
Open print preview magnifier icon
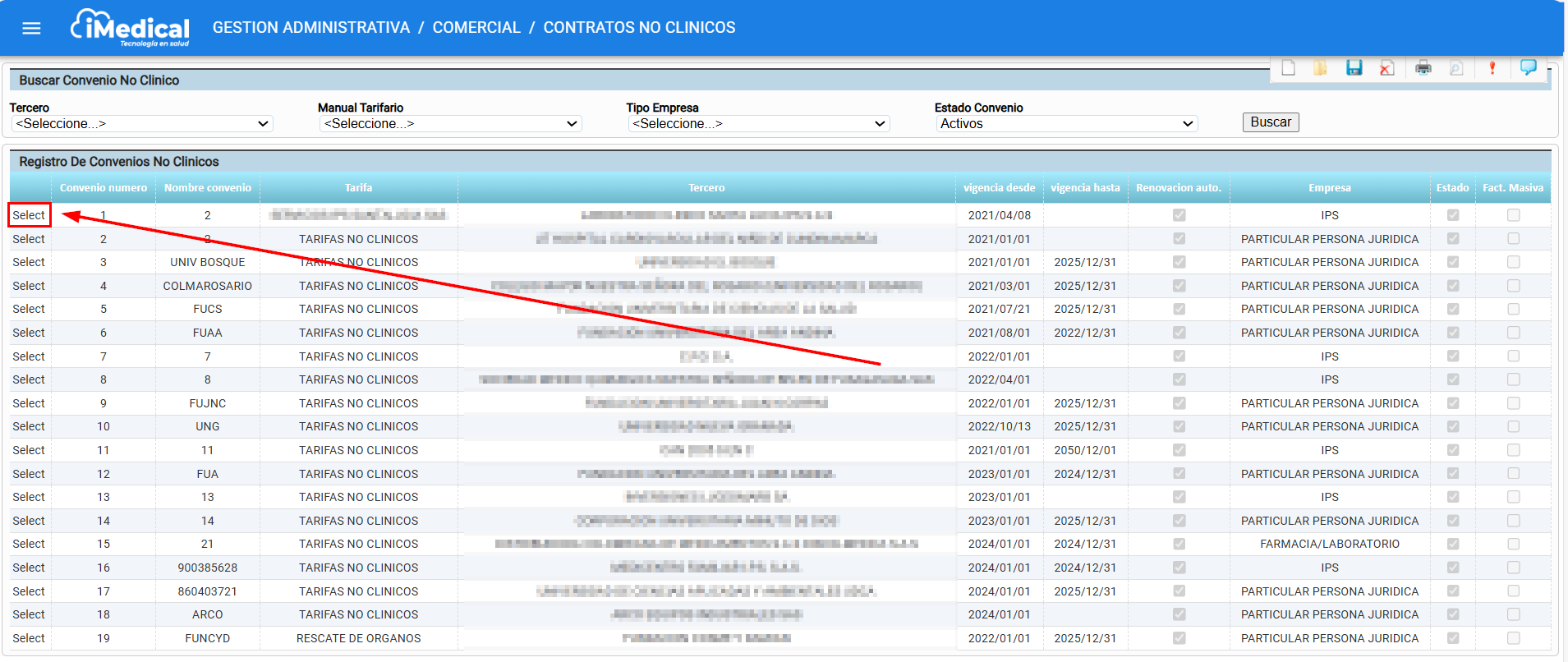pyautogui.click(x=1456, y=68)
